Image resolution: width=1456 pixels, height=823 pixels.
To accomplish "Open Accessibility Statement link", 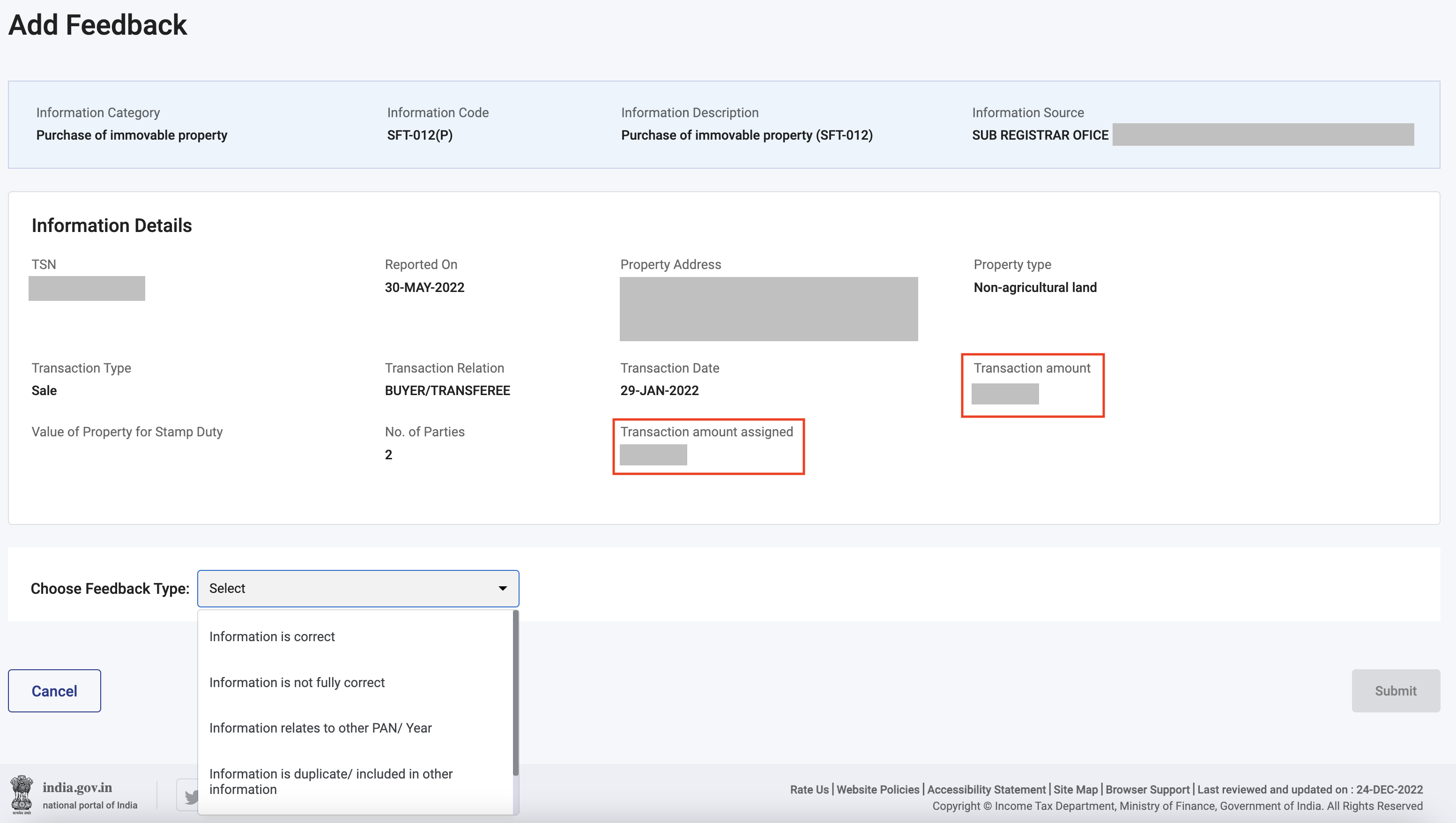I will coord(986,789).
